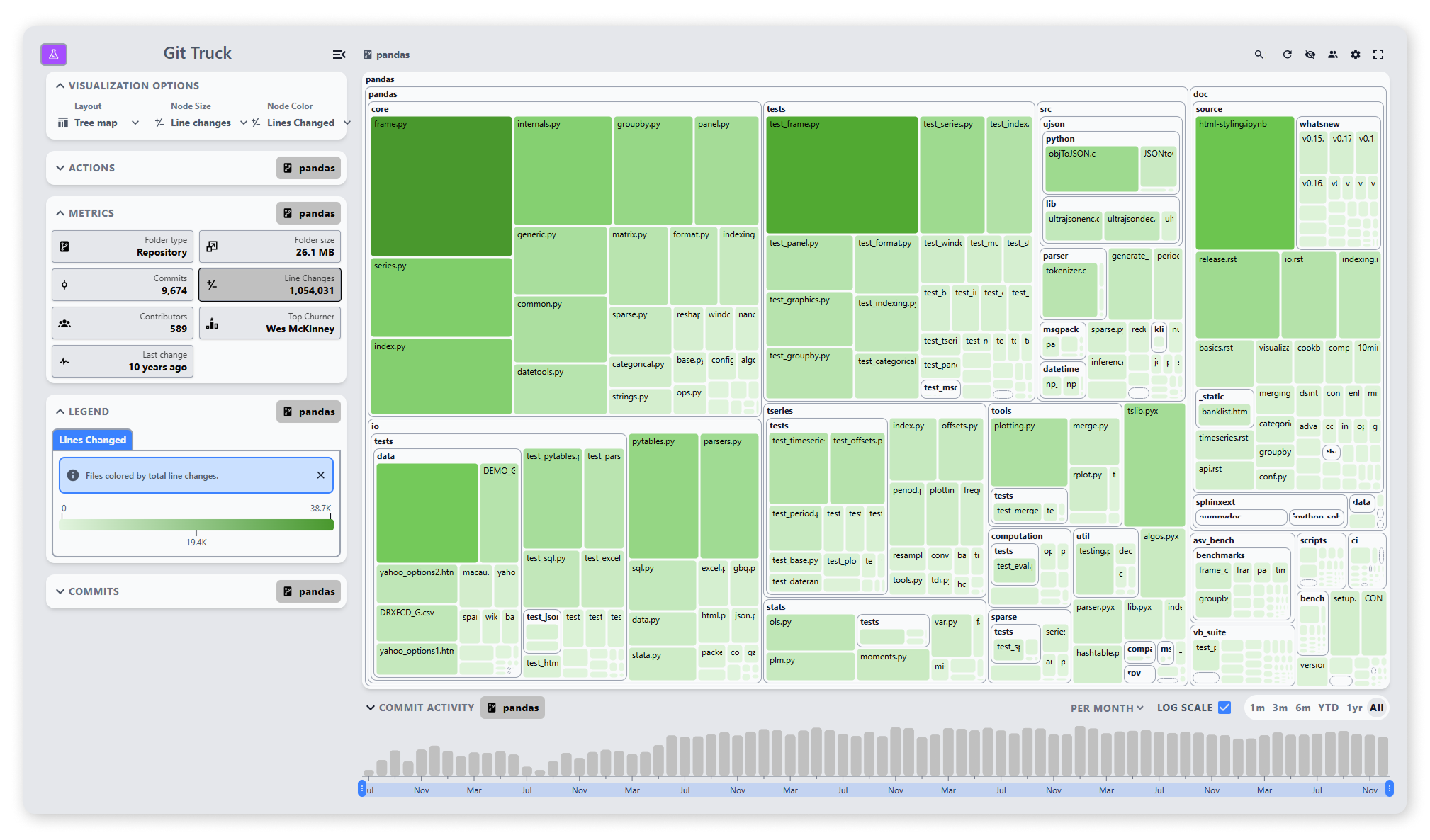Click the purple flask logo icon

pyautogui.click(x=54, y=54)
